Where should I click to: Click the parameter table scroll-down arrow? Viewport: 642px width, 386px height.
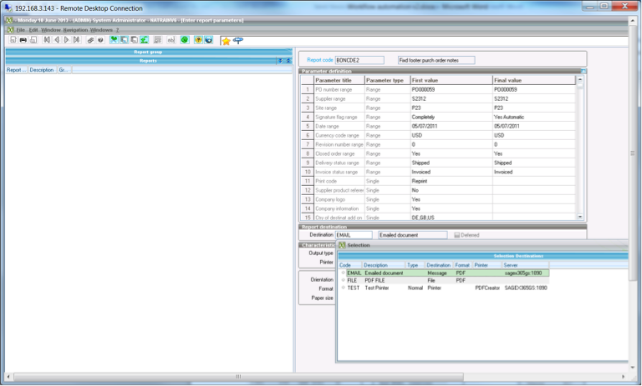[x=580, y=217]
